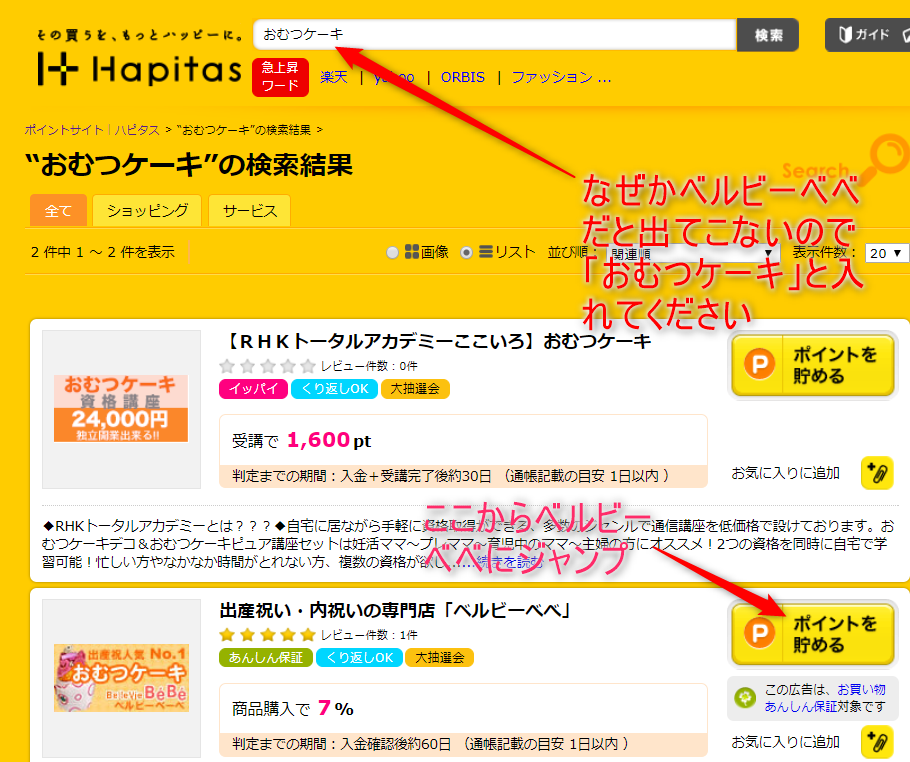Expand the 続きを読む description link

510,561
